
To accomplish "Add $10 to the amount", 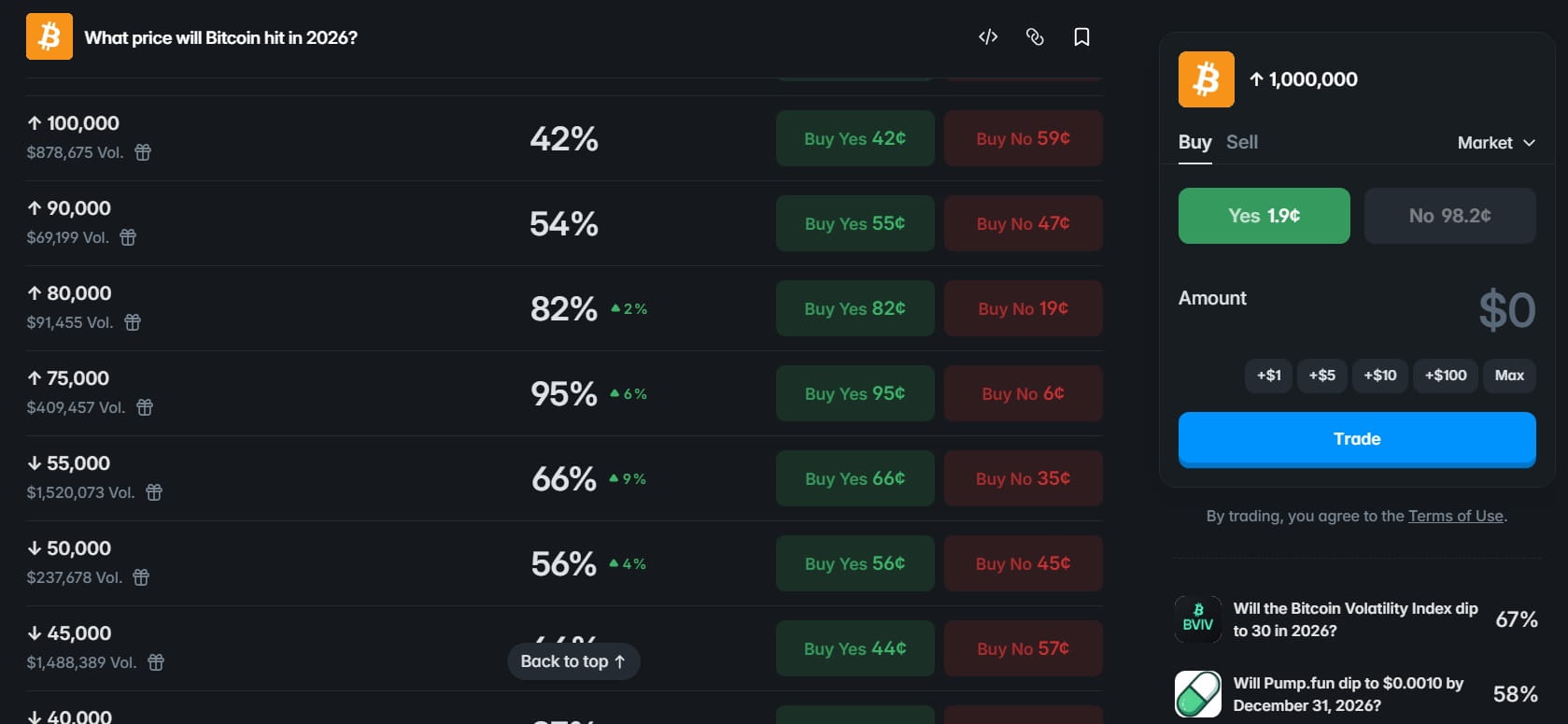I will coord(1379,376).
